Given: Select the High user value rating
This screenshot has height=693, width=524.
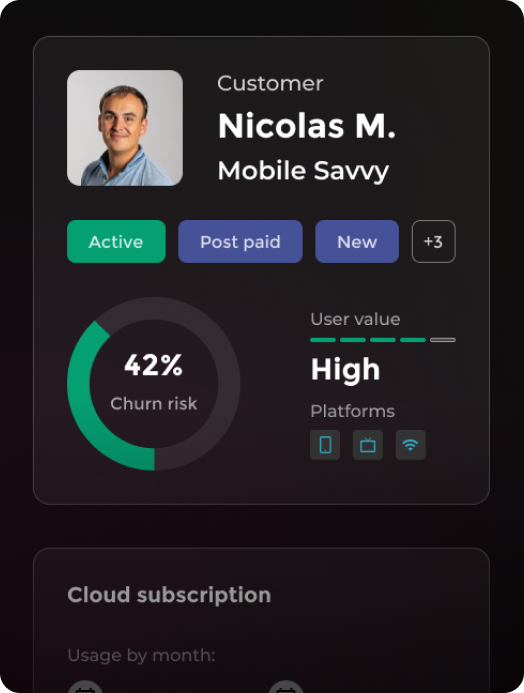Looking at the screenshot, I should click(346, 369).
